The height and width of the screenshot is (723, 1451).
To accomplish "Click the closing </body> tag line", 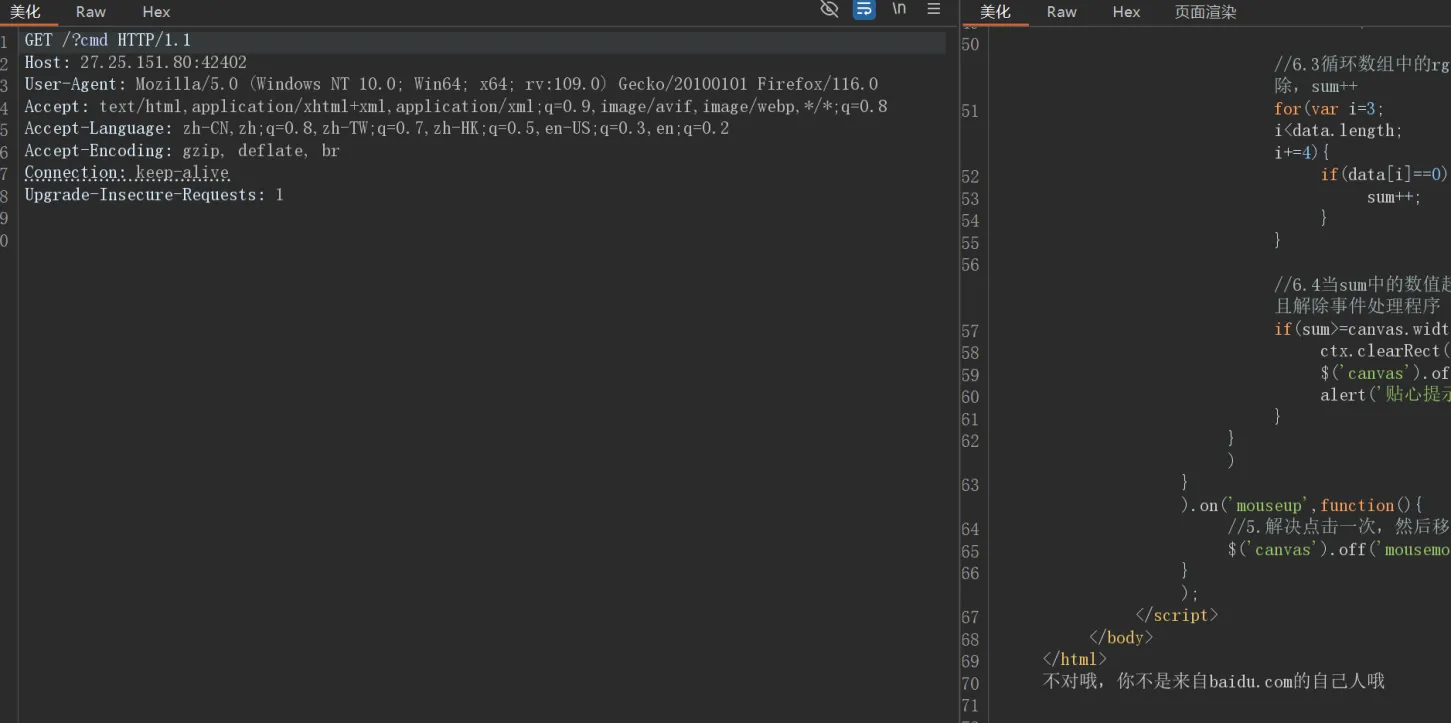I will pyautogui.click(x=1121, y=637).
